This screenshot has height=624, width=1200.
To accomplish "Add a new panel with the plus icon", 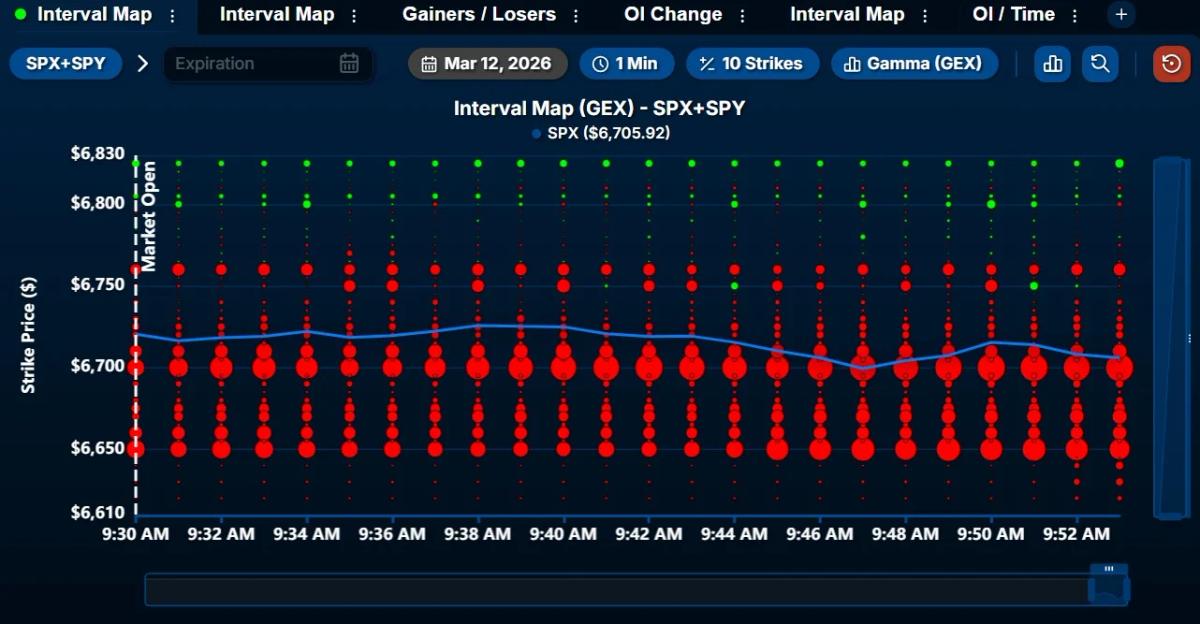I will [1120, 14].
